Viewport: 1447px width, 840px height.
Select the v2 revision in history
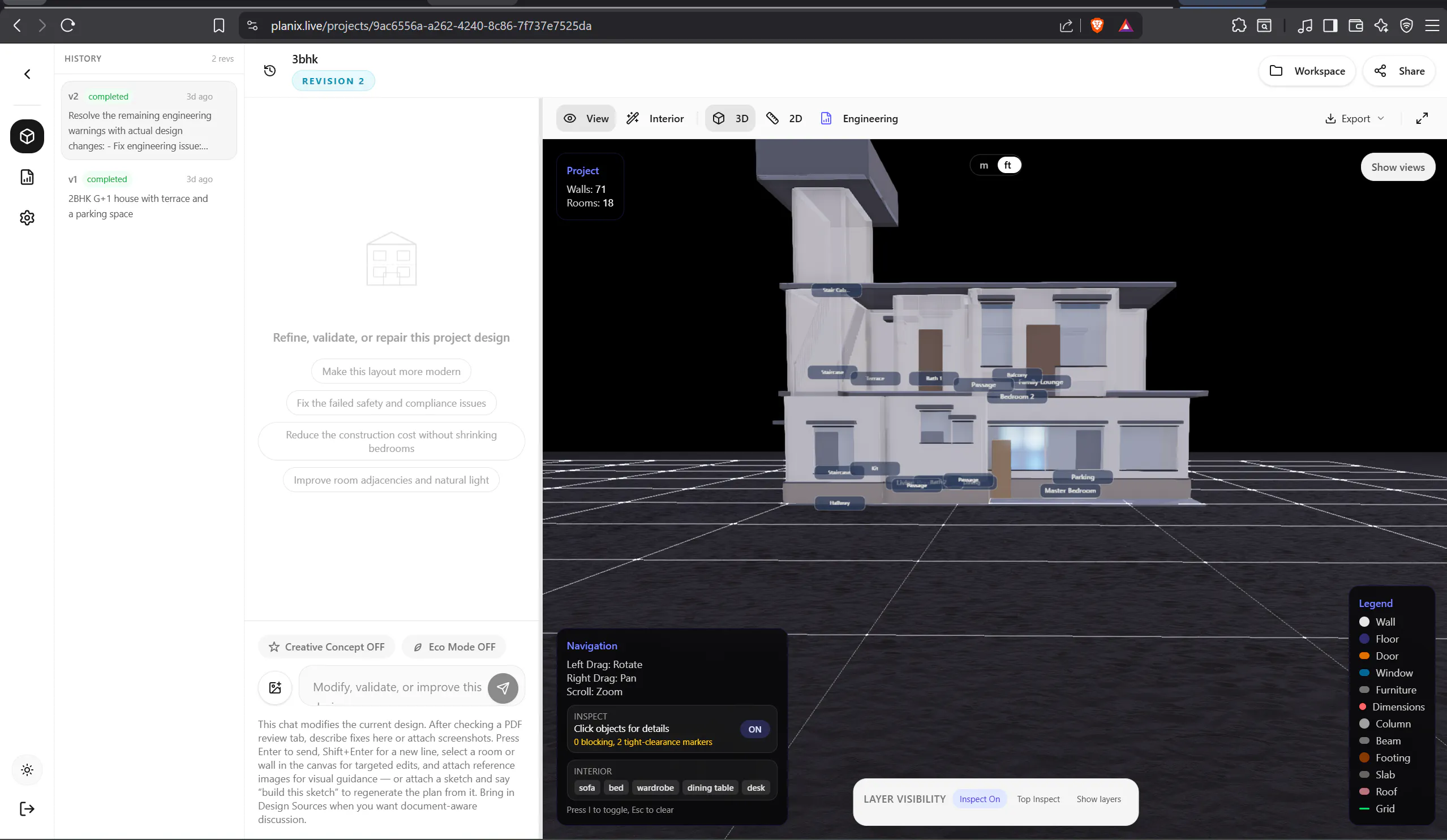click(149, 120)
